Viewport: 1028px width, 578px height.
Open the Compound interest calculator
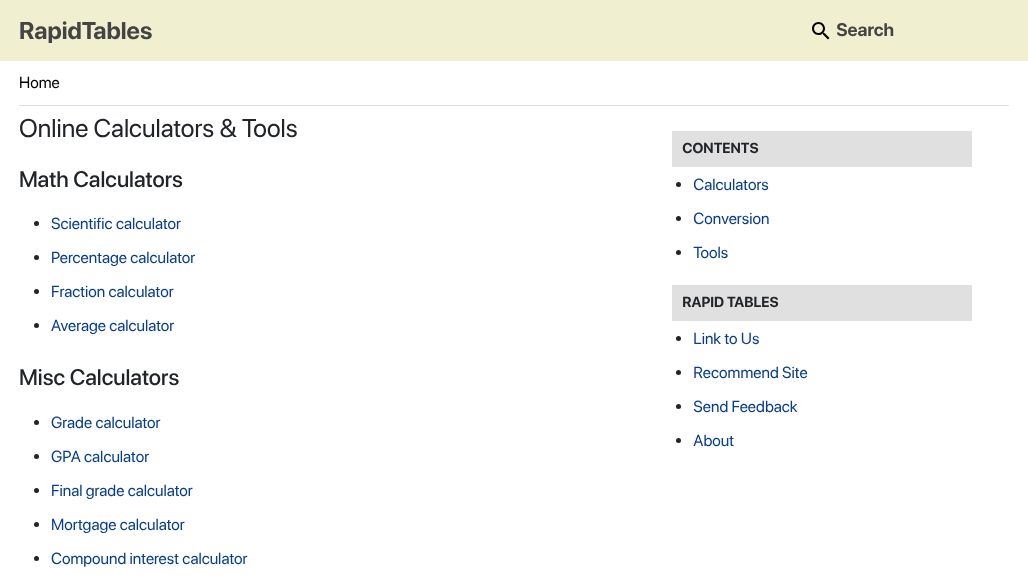coord(148,559)
